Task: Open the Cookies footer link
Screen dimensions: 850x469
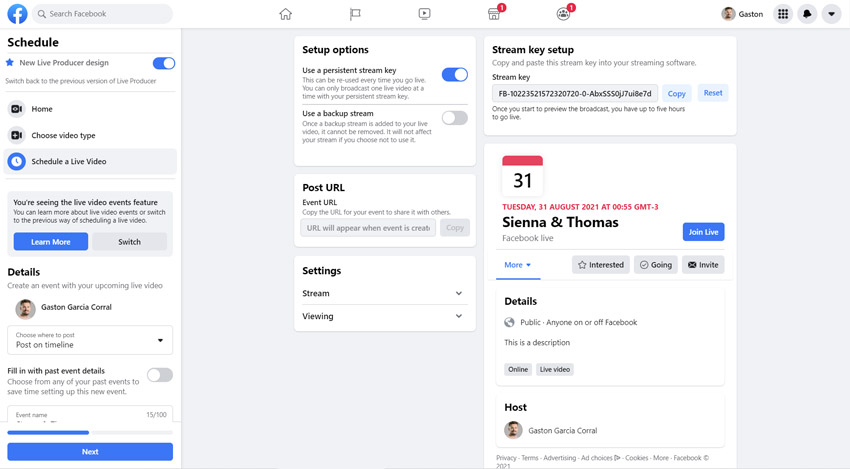Action: [x=636, y=458]
